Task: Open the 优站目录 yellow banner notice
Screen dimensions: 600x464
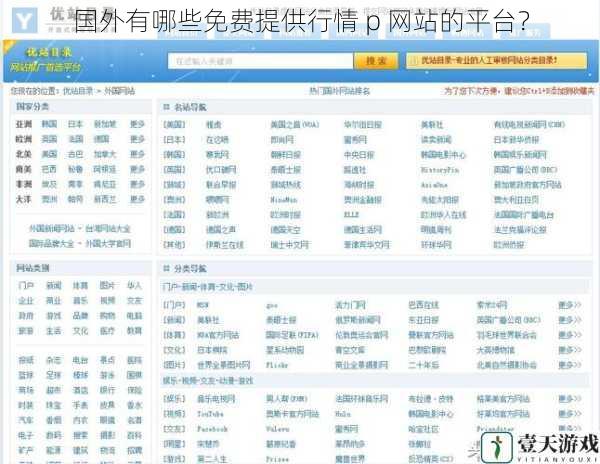Action: [x=496, y=61]
